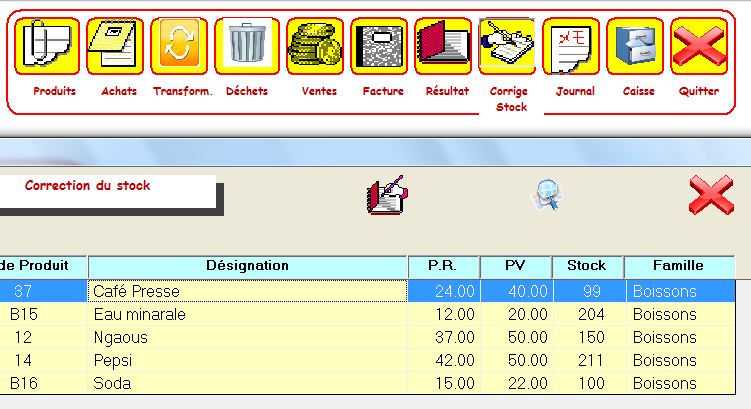Click P.R. value 12.00 cell
Image resolution: width=751 pixels, height=409 pixels.
[x=444, y=314]
